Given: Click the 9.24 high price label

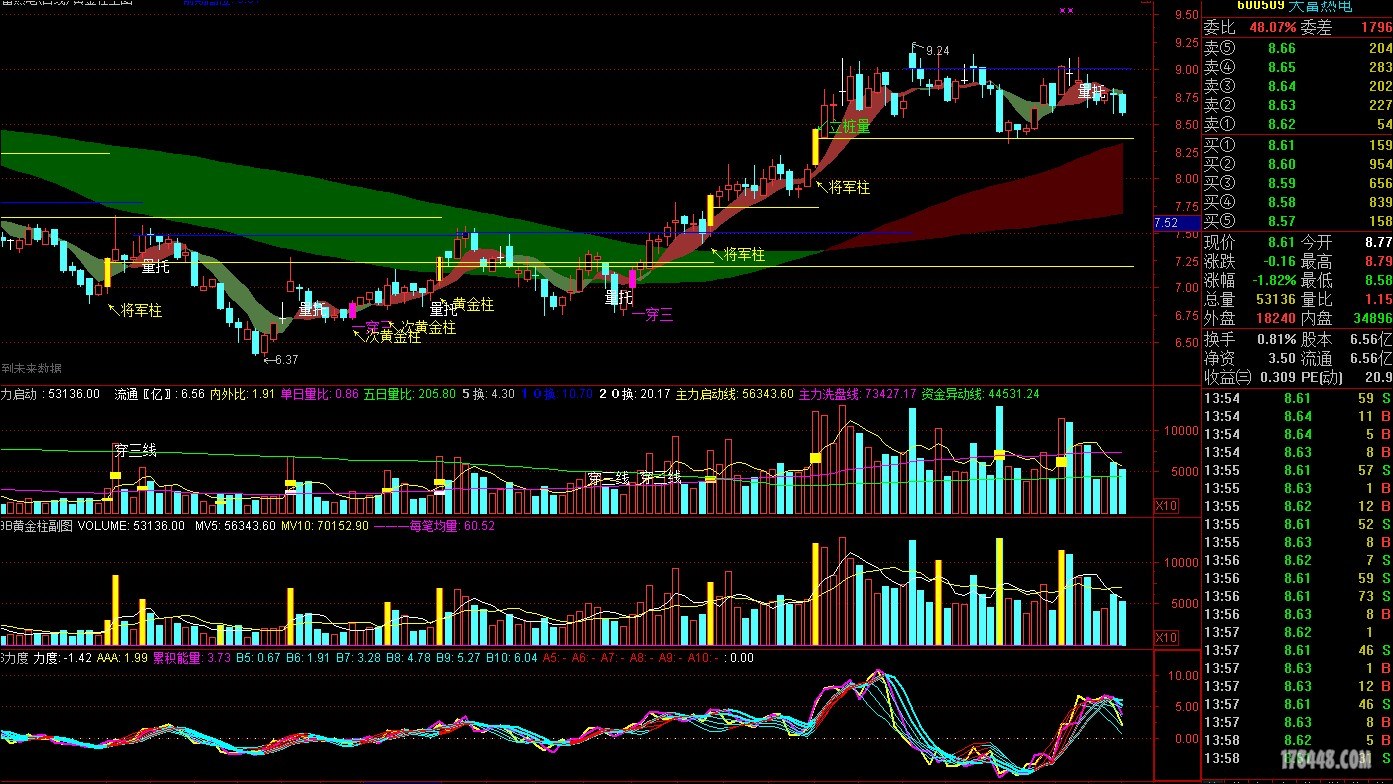Looking at the screenshot, I should [937, 51].
